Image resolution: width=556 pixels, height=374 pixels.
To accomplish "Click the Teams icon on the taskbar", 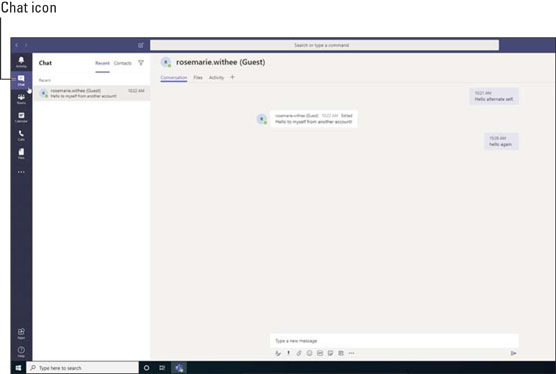I will pyautogui.click(x=179, y=368).
